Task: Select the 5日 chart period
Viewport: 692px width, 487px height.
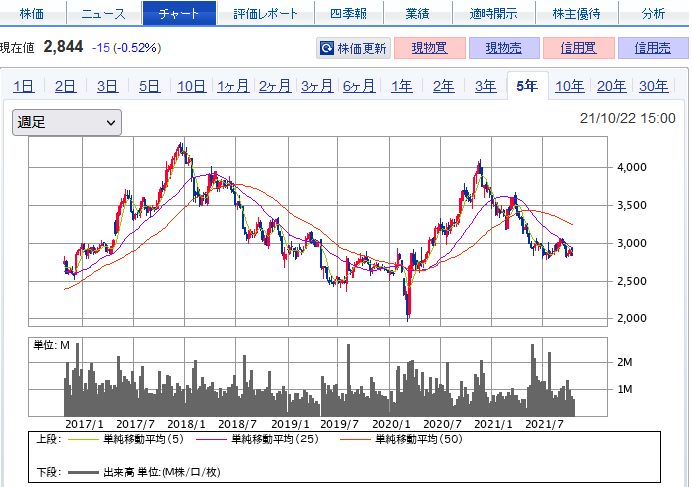Action: click(x=150, y=86)
